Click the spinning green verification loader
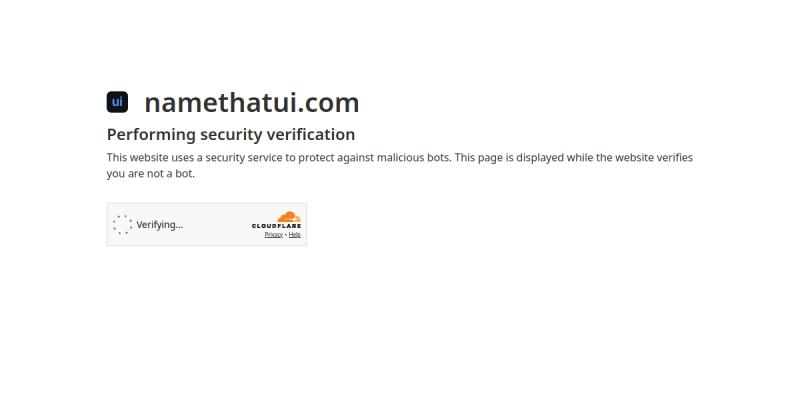 (122, 224)
